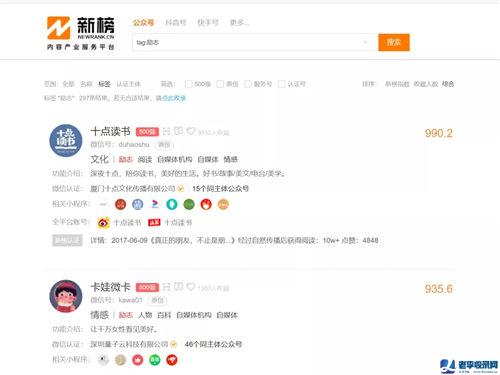Viewport: 500px width, 375px height.
Task: Open the orange mini program icon of 十点读书
Action: [x=223, y=204]
